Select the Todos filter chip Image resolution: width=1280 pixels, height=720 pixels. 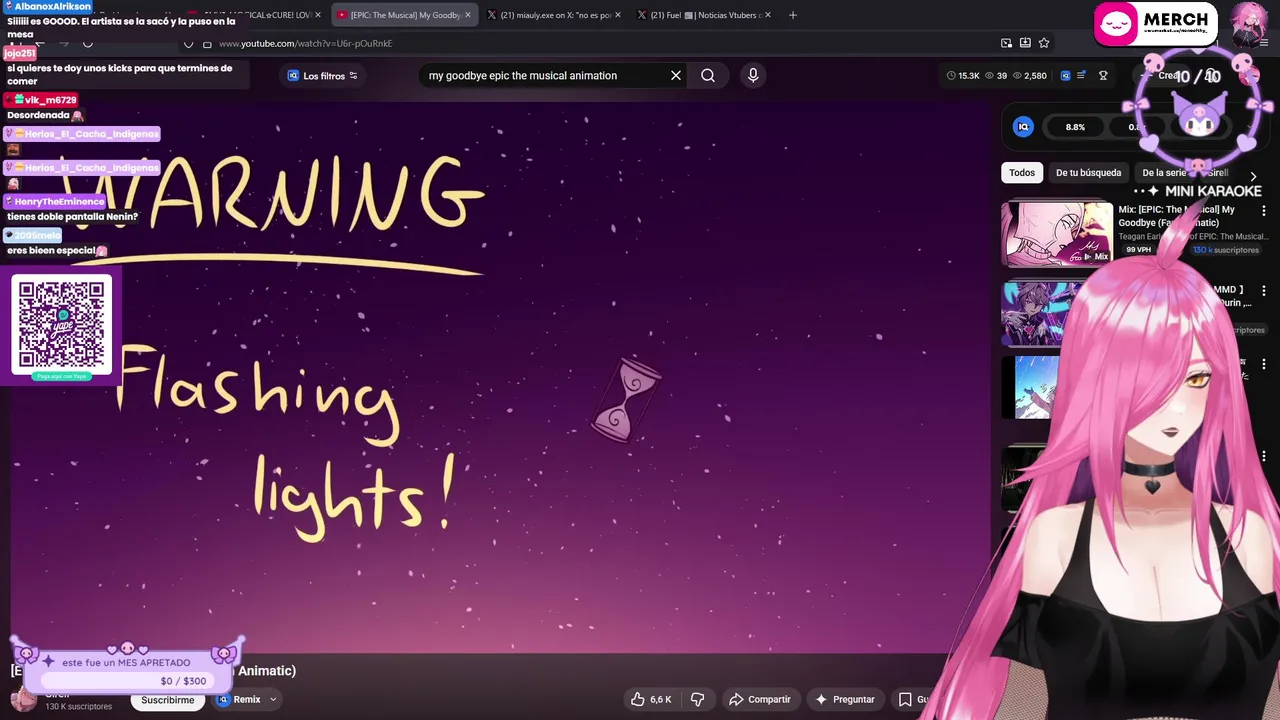1022,173
